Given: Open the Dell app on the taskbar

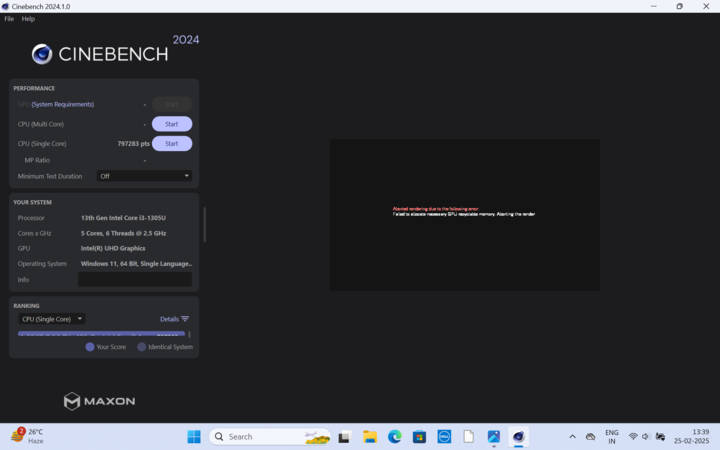Looking at the screenshot, I should pos(444,437).
